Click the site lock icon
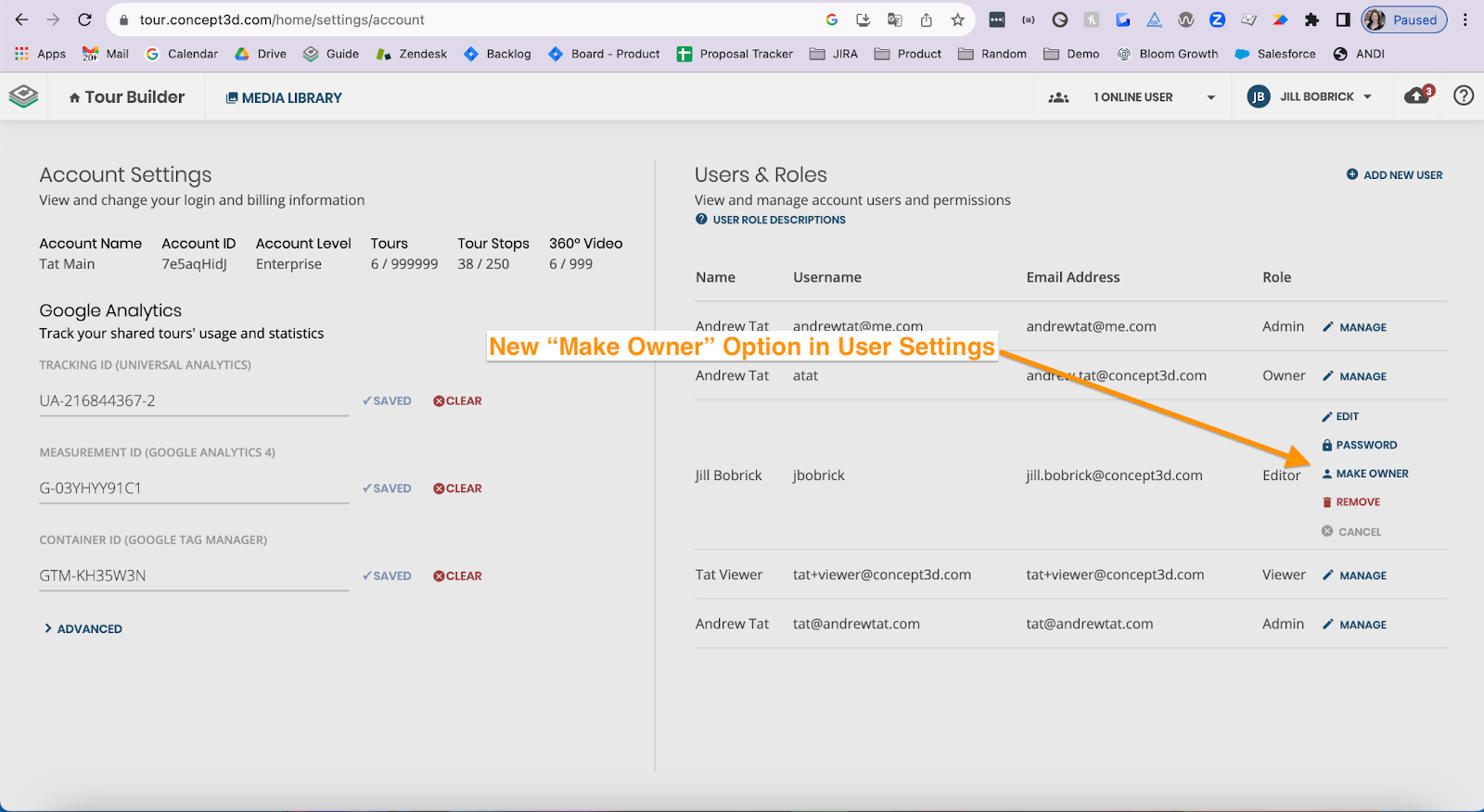Viewport: 1484px width, 812px height. pyautogui.click(x=123, y=19)
